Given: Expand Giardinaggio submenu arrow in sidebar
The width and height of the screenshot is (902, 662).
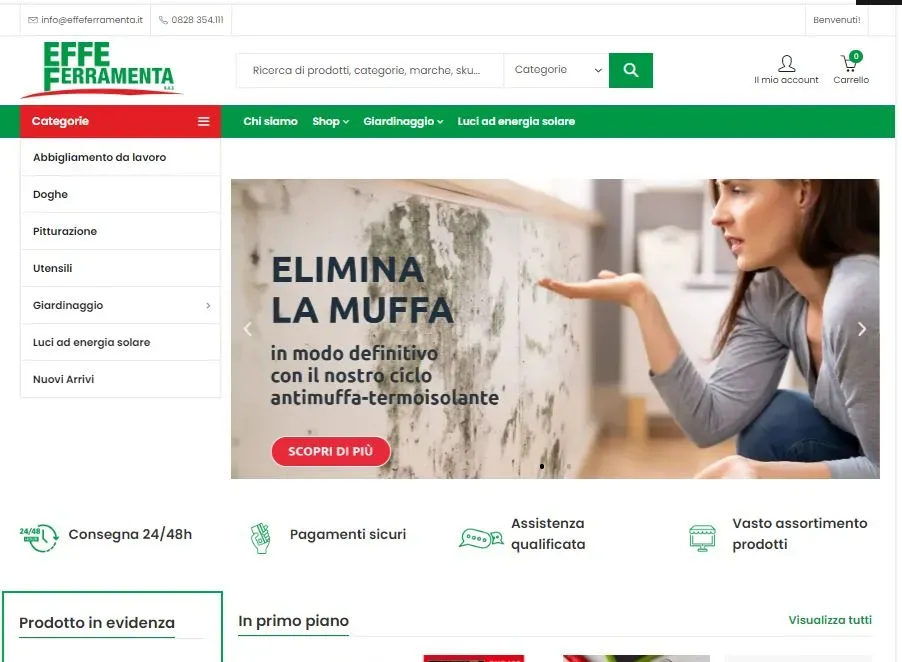Looking at the screenshot, I should pyautogui.click(x=208, y=305).
